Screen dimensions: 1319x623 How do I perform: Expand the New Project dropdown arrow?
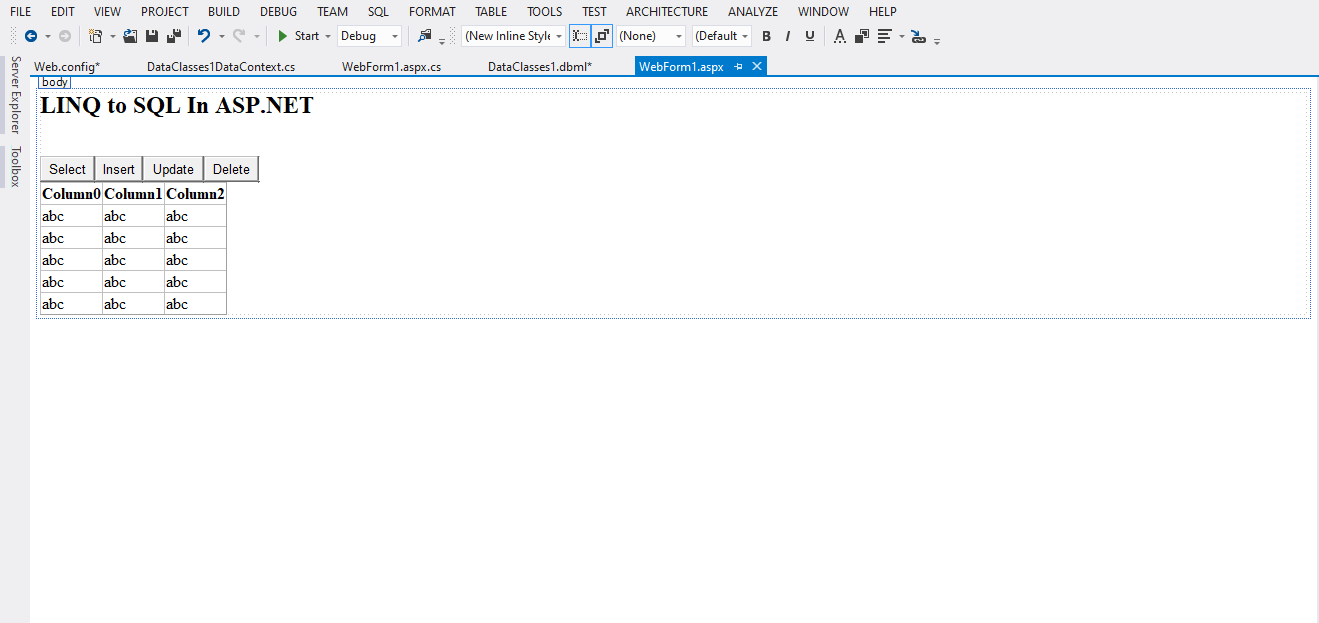click(112, 37)
